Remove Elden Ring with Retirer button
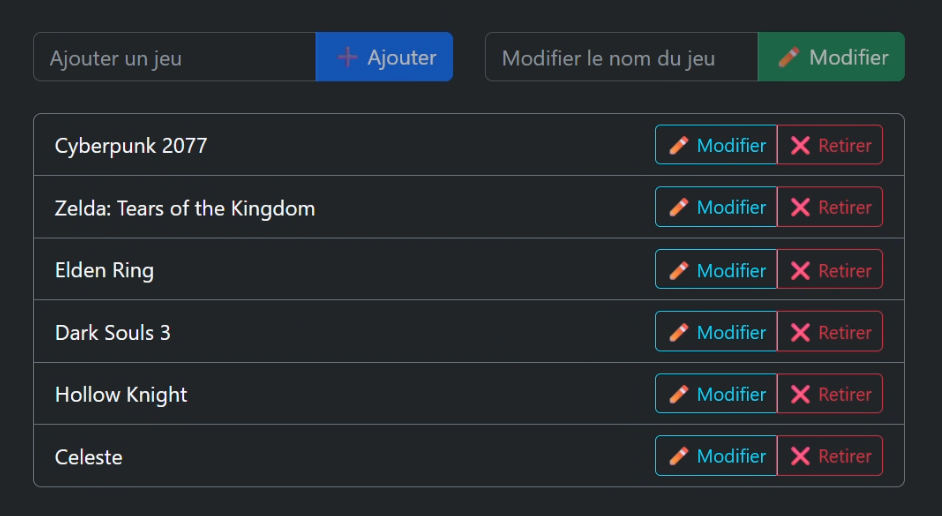This screenshot has width=942, height=516. point(830,270)
